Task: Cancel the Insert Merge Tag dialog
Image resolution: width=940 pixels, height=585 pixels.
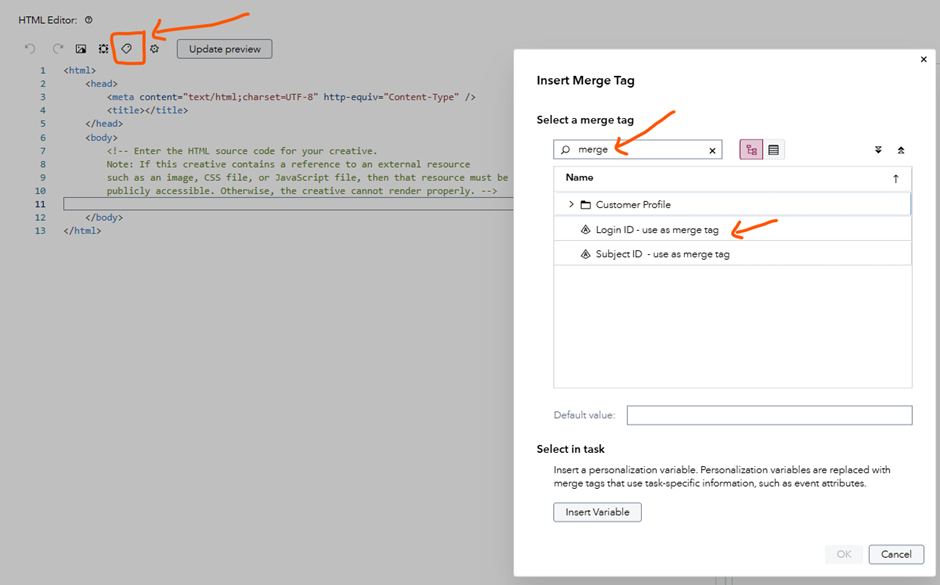Action: (x=895, y=554)
